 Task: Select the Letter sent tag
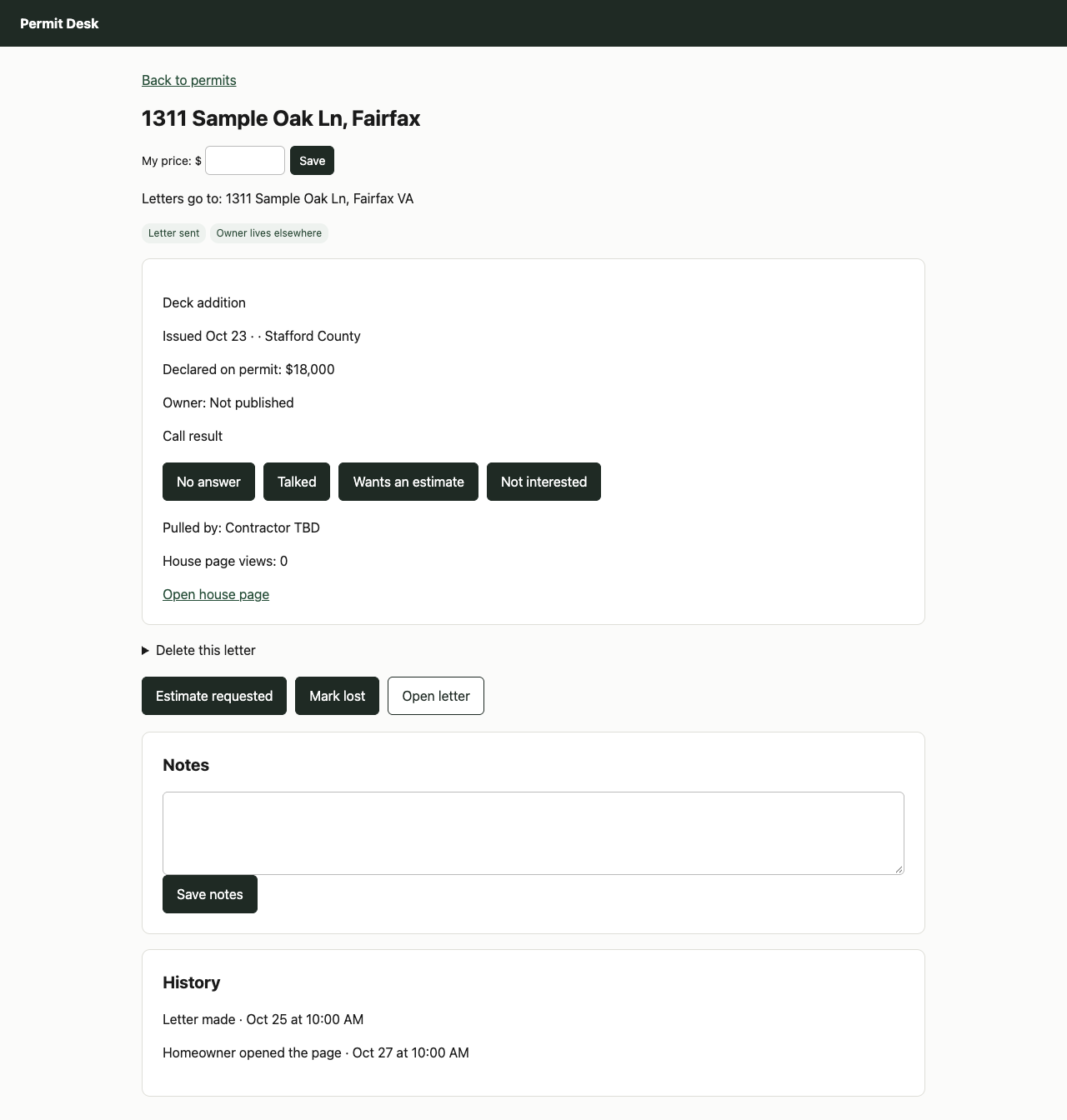173,233
